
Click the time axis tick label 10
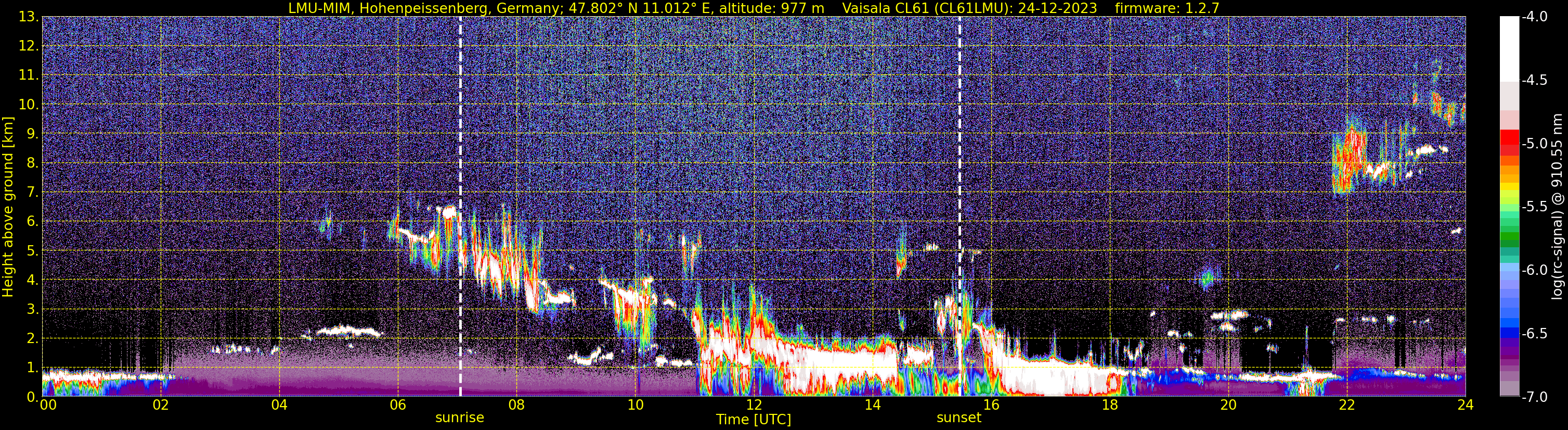coord(635,405)
